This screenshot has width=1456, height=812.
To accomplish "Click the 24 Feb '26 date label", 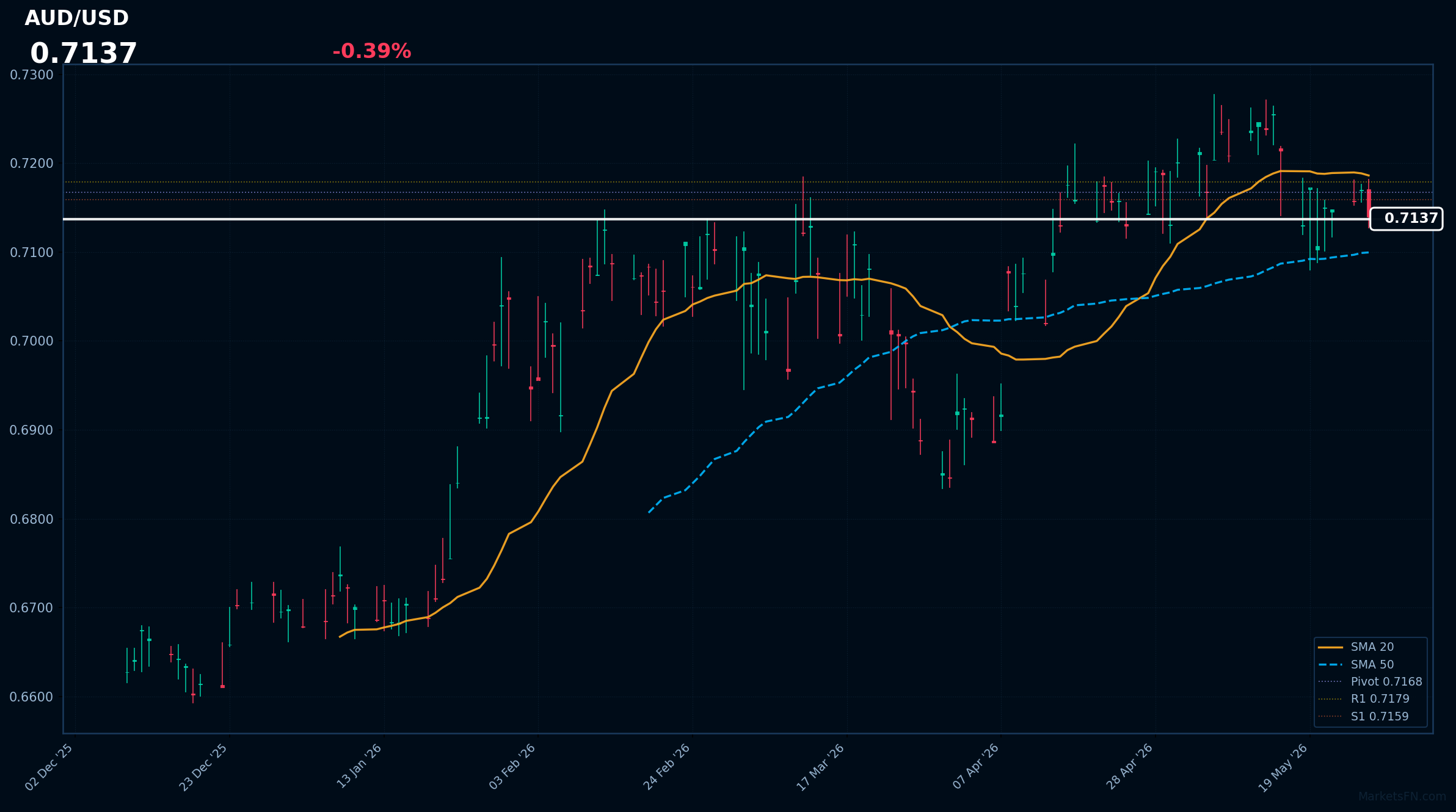I will [667, 767].
